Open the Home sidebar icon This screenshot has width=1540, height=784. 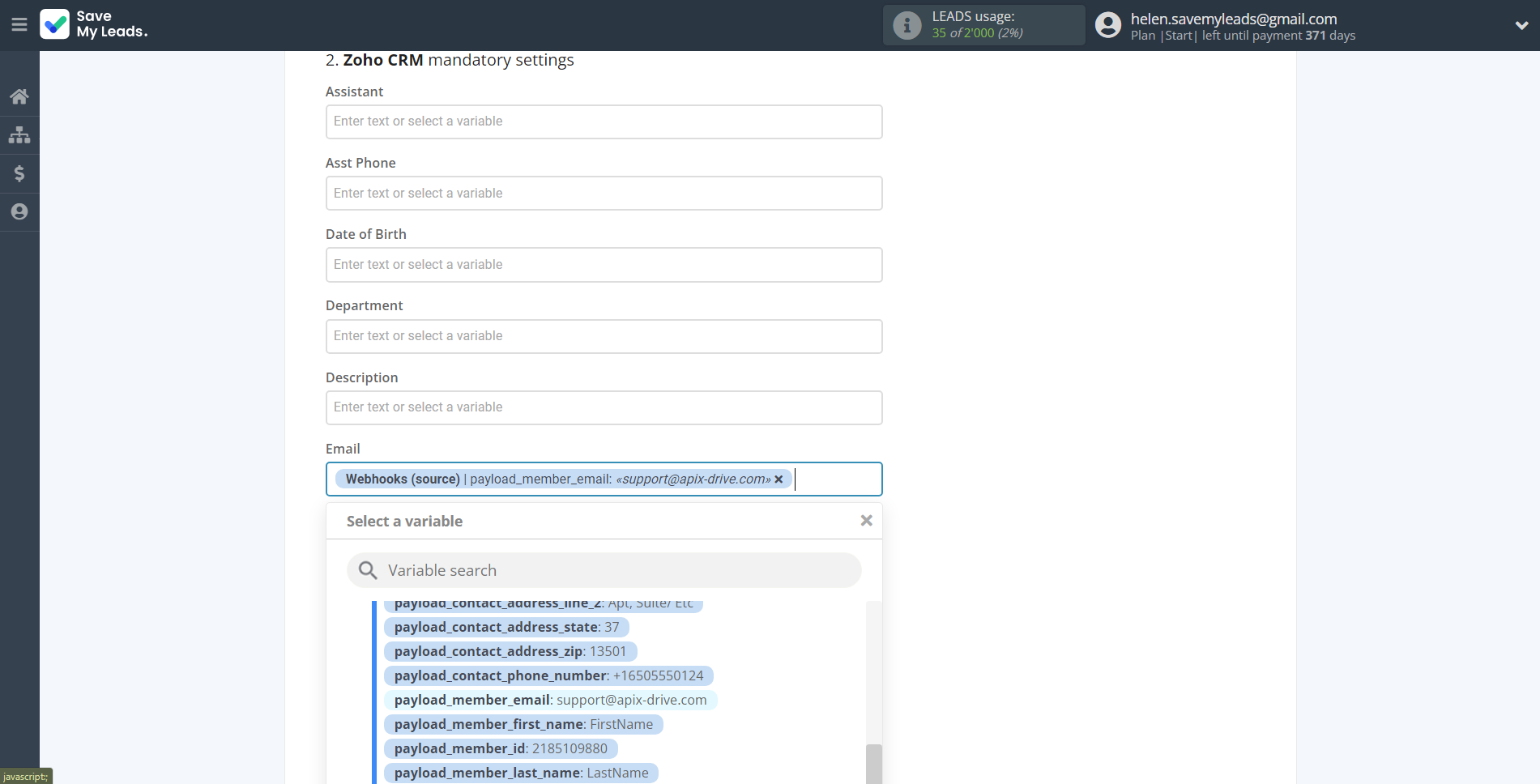pyautogui.click(x=19, y=96)
